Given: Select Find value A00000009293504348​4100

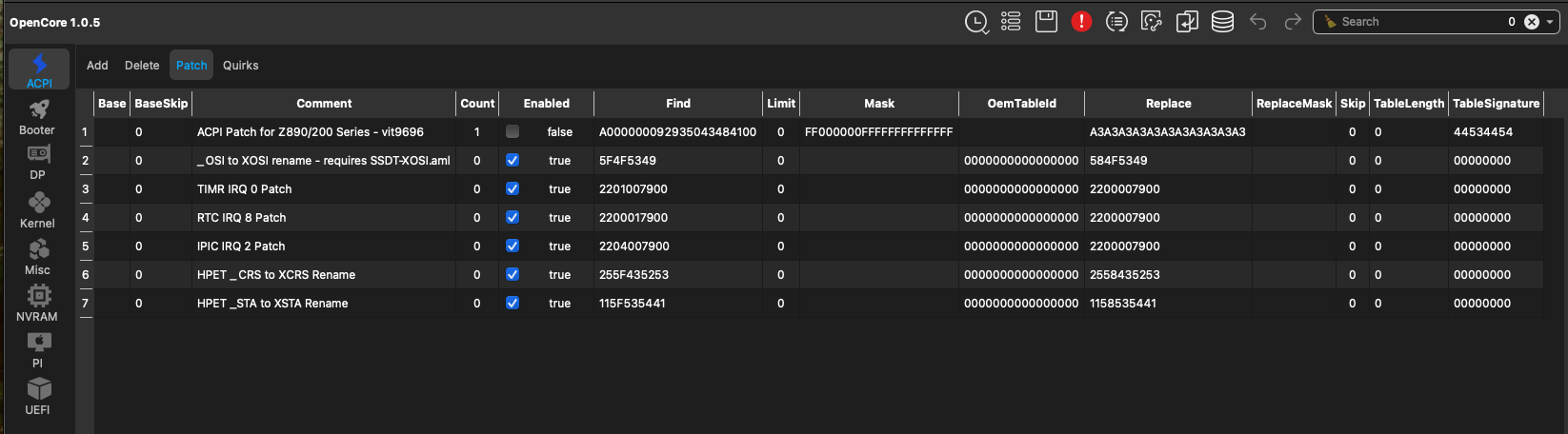Looking at the screenshot, I should click(678, 132).
